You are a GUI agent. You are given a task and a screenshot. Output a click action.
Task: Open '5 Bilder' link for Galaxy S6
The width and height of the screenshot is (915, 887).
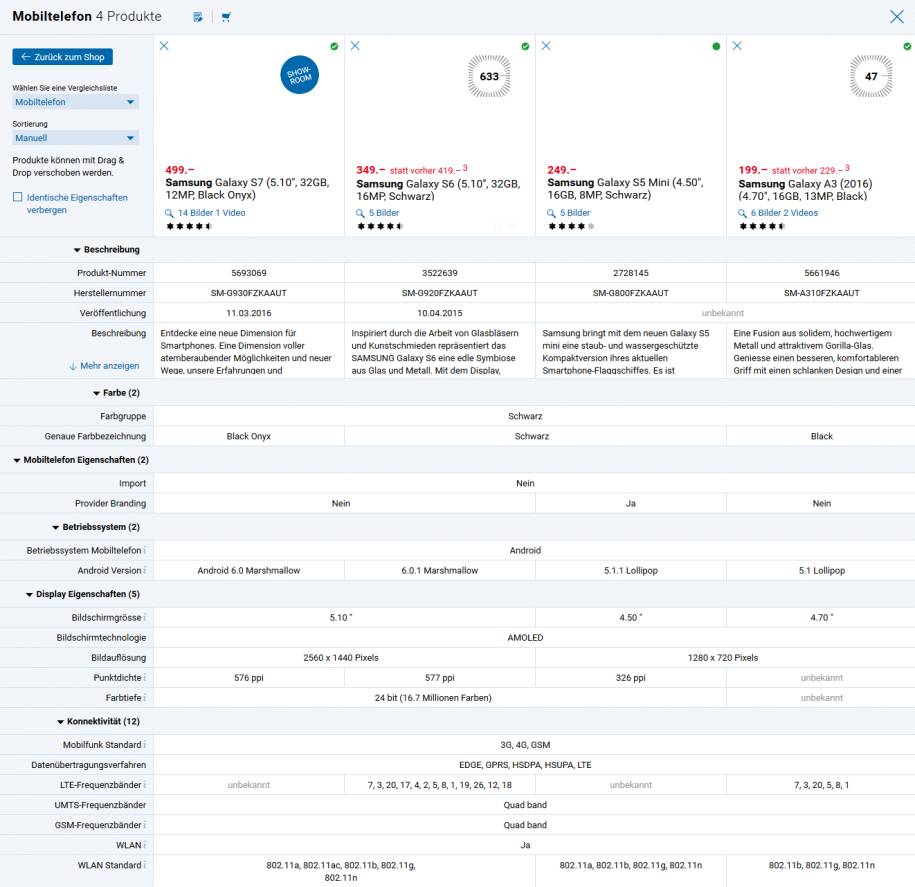pyautogui.click(x=384, y=213)
